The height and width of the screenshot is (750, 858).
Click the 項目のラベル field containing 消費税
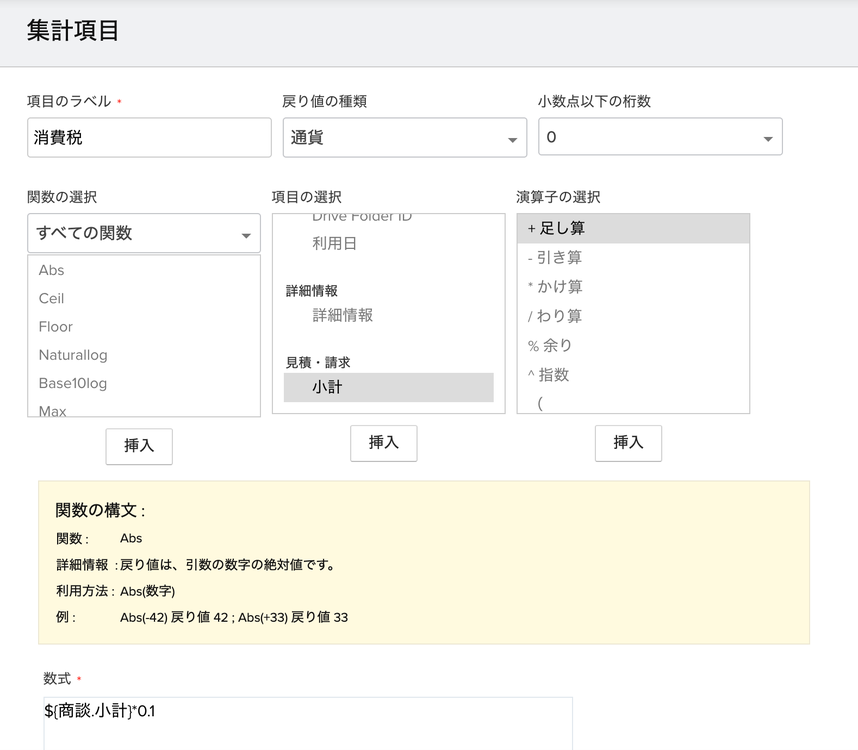[149, 138]
